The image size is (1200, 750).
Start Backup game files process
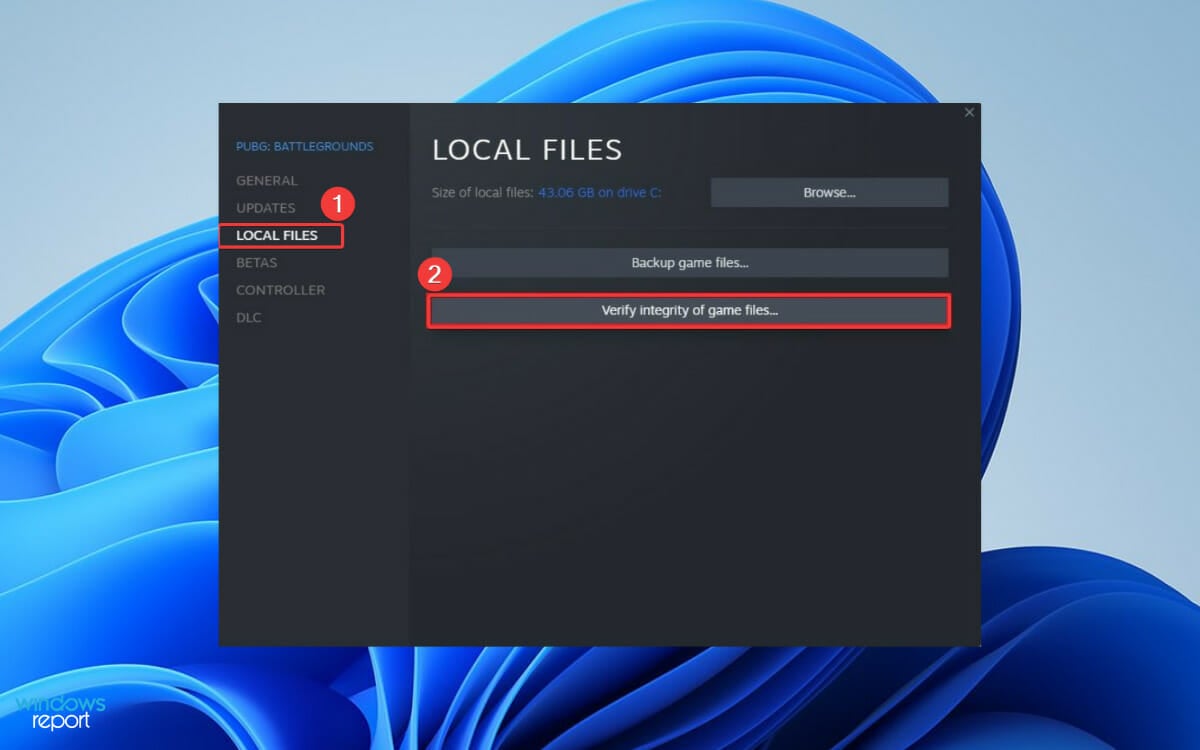pos(689,262)
